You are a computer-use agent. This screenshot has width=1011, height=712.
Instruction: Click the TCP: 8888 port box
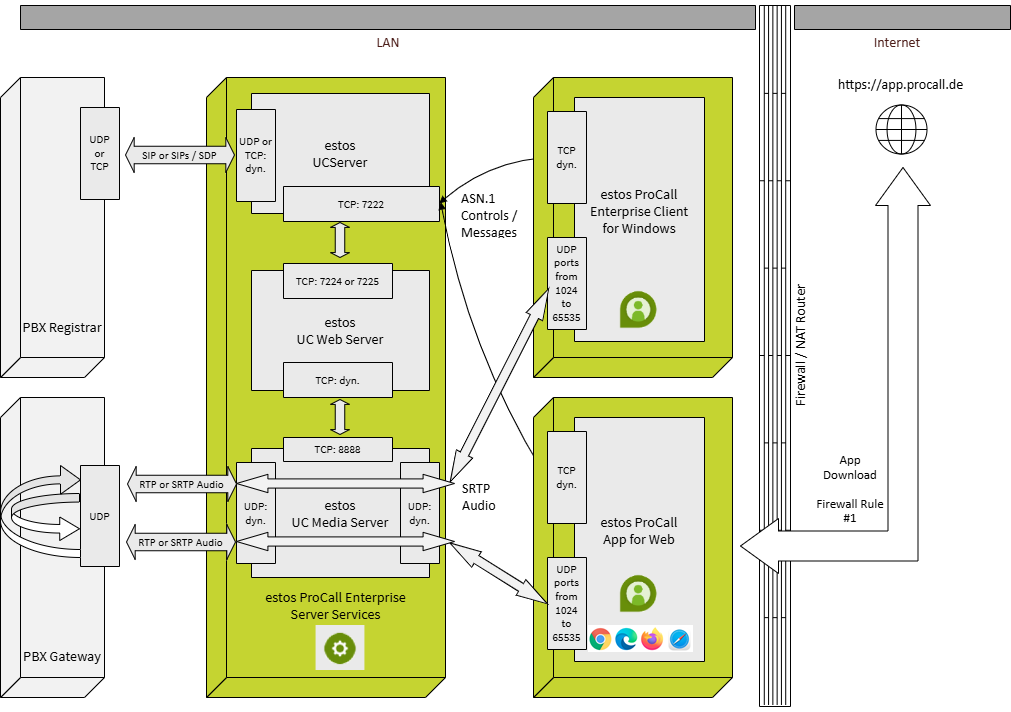coord(338,450)
